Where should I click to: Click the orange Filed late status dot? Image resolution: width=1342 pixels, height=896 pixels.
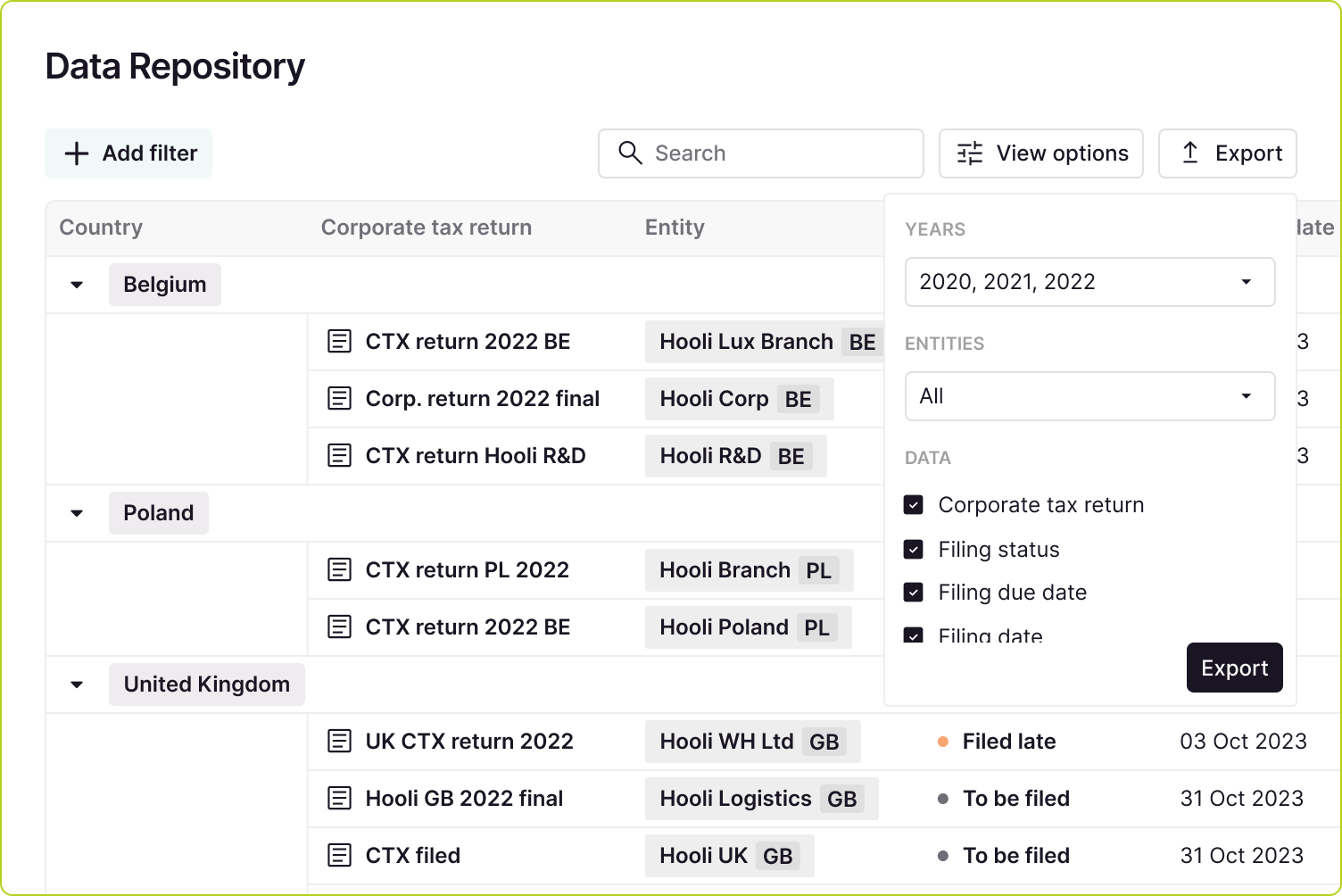943,742
